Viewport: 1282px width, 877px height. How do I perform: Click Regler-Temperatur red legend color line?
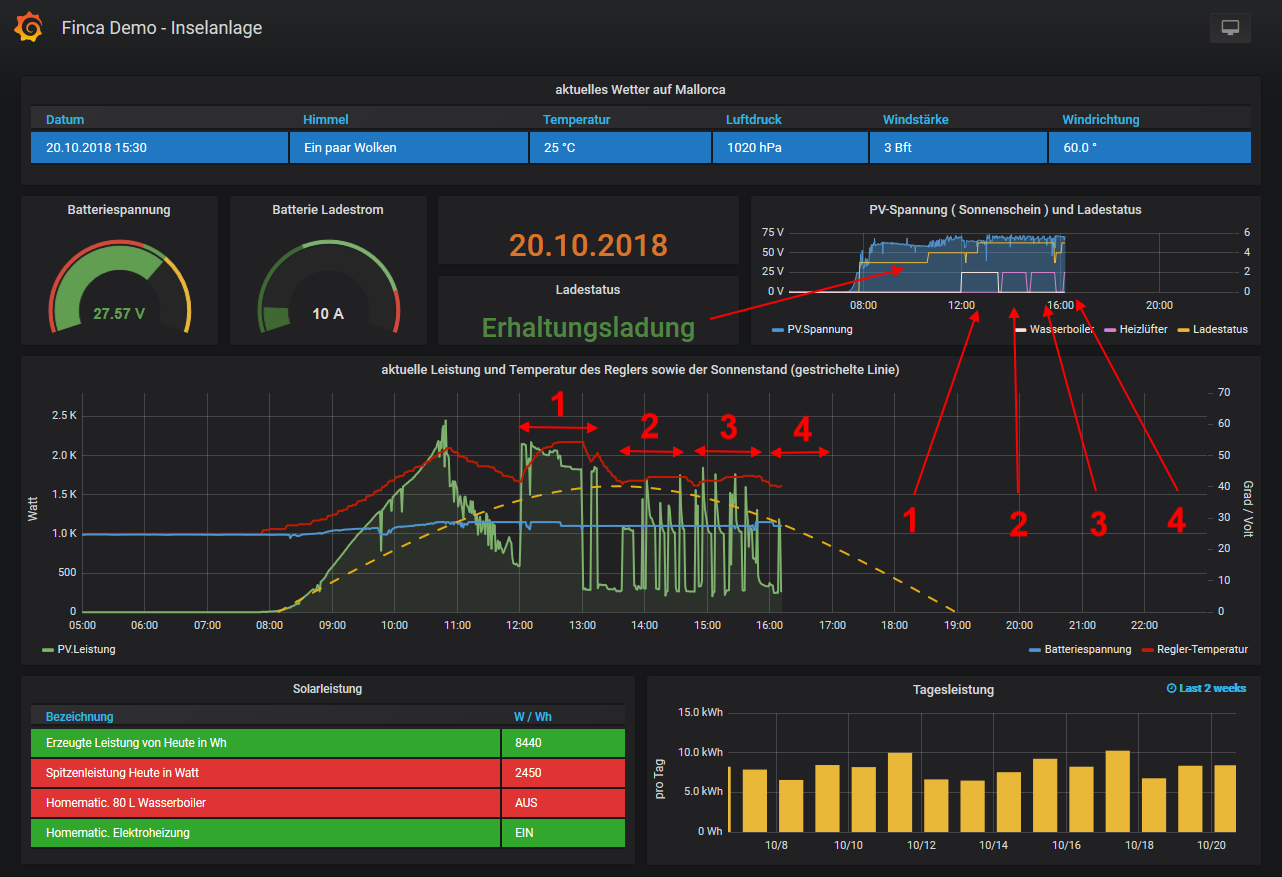pos(1145,650)
